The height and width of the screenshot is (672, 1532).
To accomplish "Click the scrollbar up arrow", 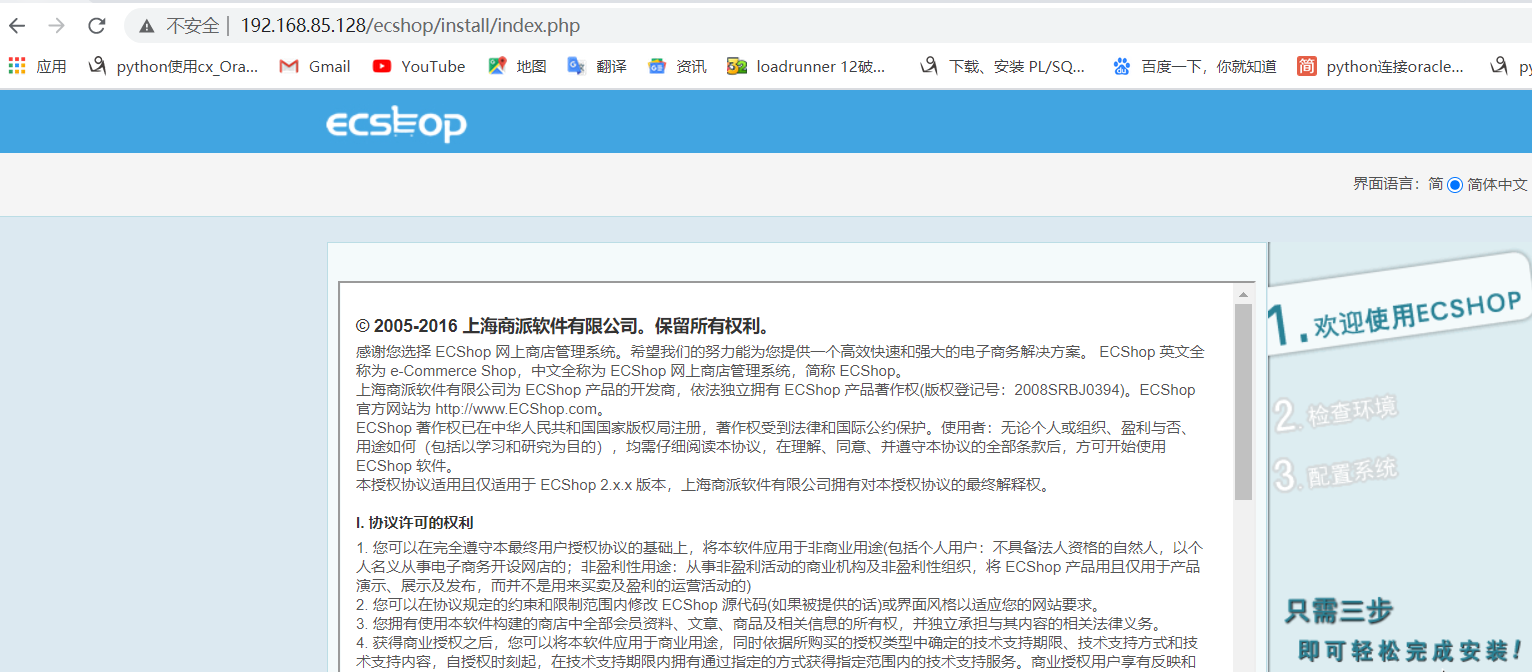I will pyautogui.click(x=1243, y=293).
